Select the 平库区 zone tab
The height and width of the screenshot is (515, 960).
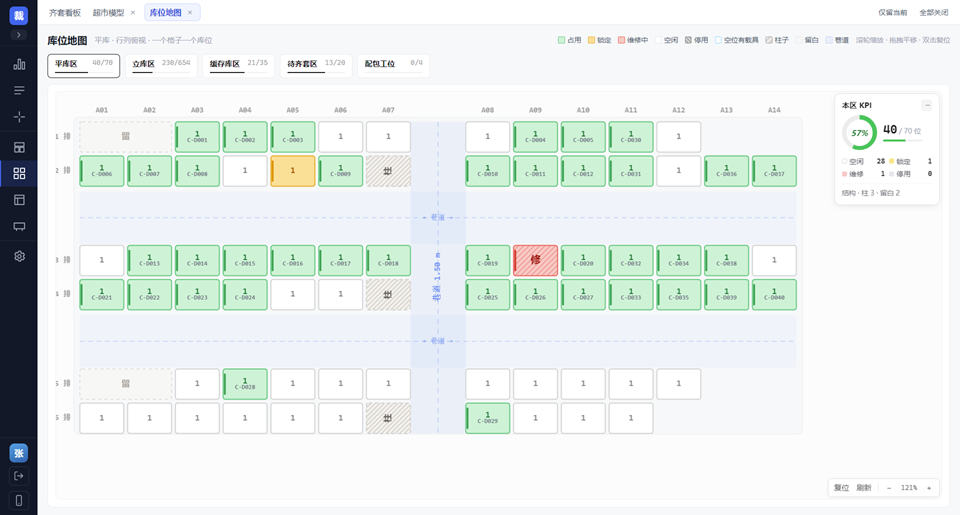tap(83, 66)
